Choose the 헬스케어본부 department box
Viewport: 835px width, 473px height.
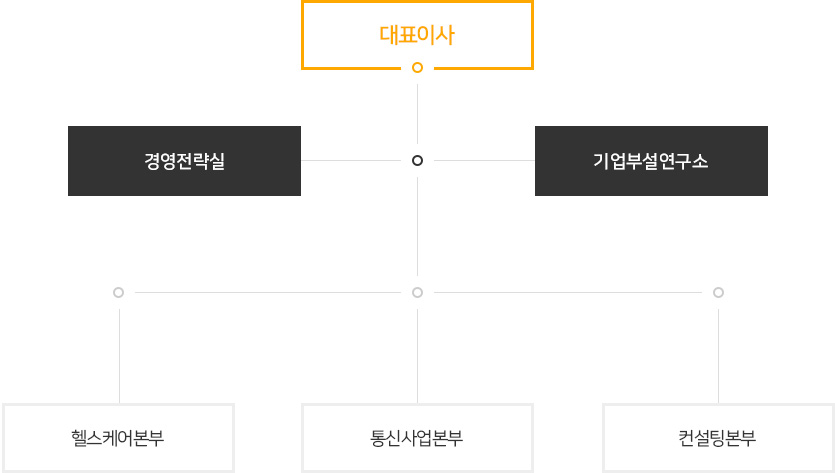[x=118, y=438]
